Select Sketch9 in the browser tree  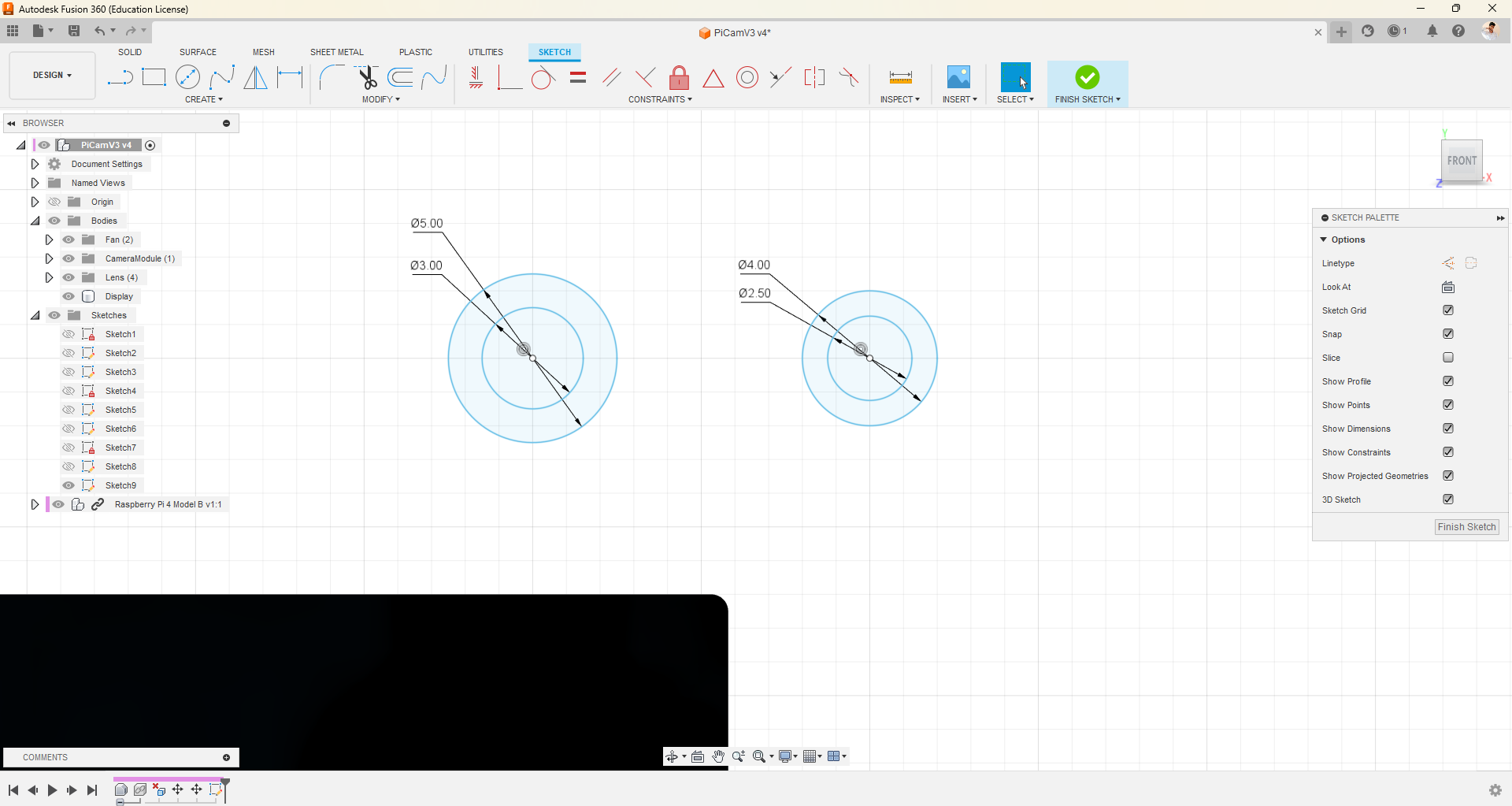click(120, 485)
